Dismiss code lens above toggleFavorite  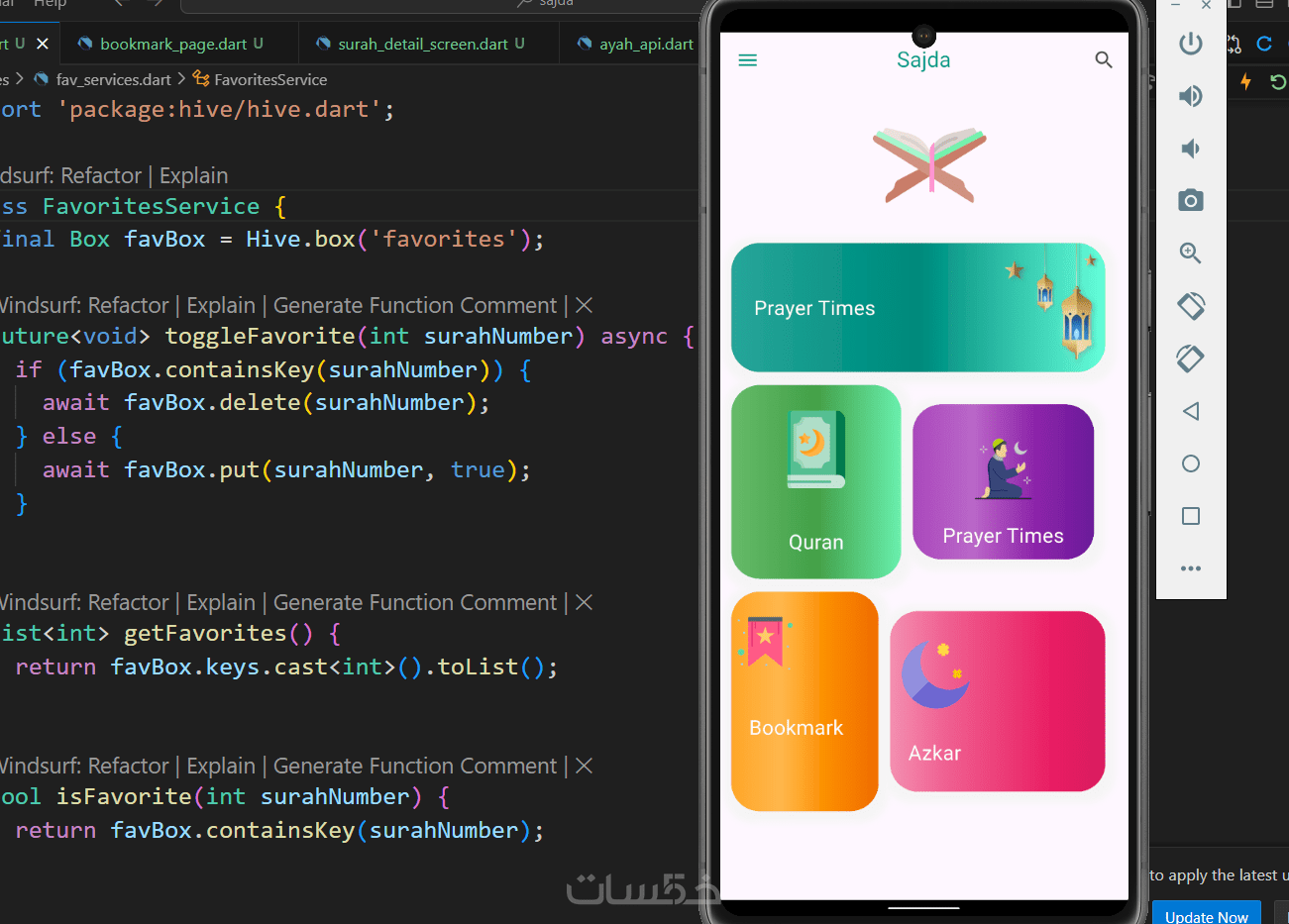click(585, 305)
